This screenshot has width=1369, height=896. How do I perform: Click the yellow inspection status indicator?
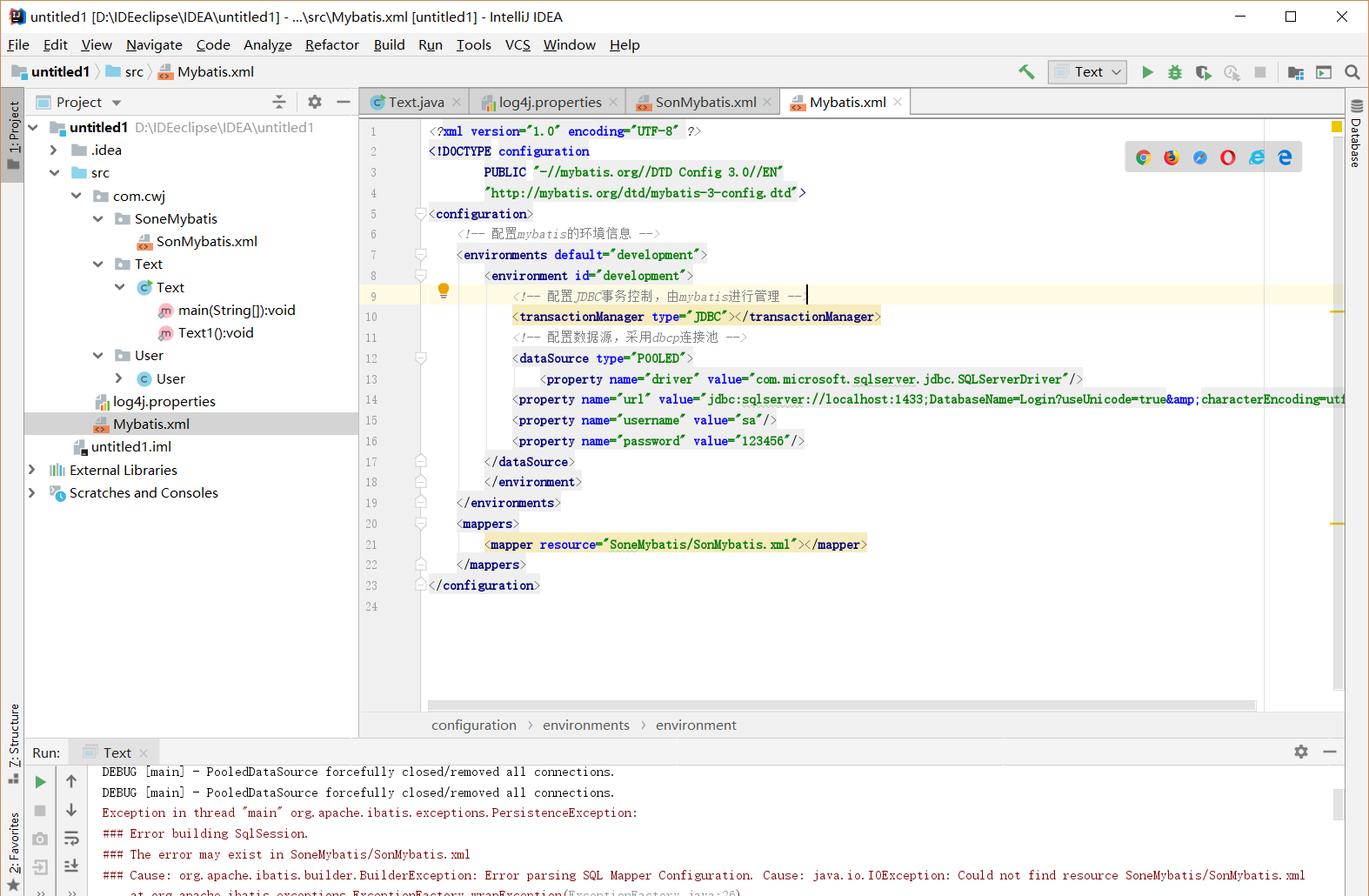tap(1337, 127)
